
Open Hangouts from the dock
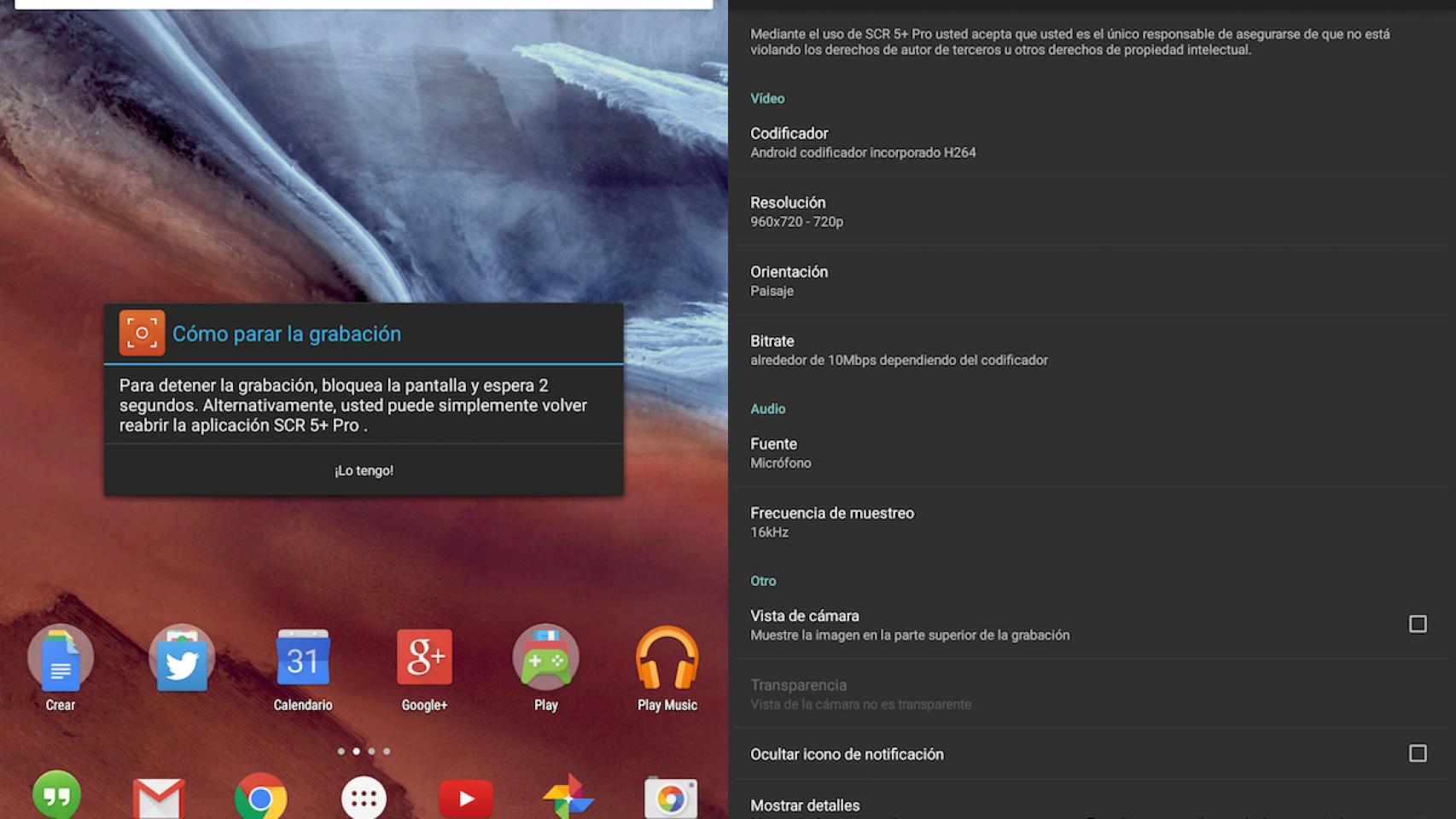tap(56, 795)
